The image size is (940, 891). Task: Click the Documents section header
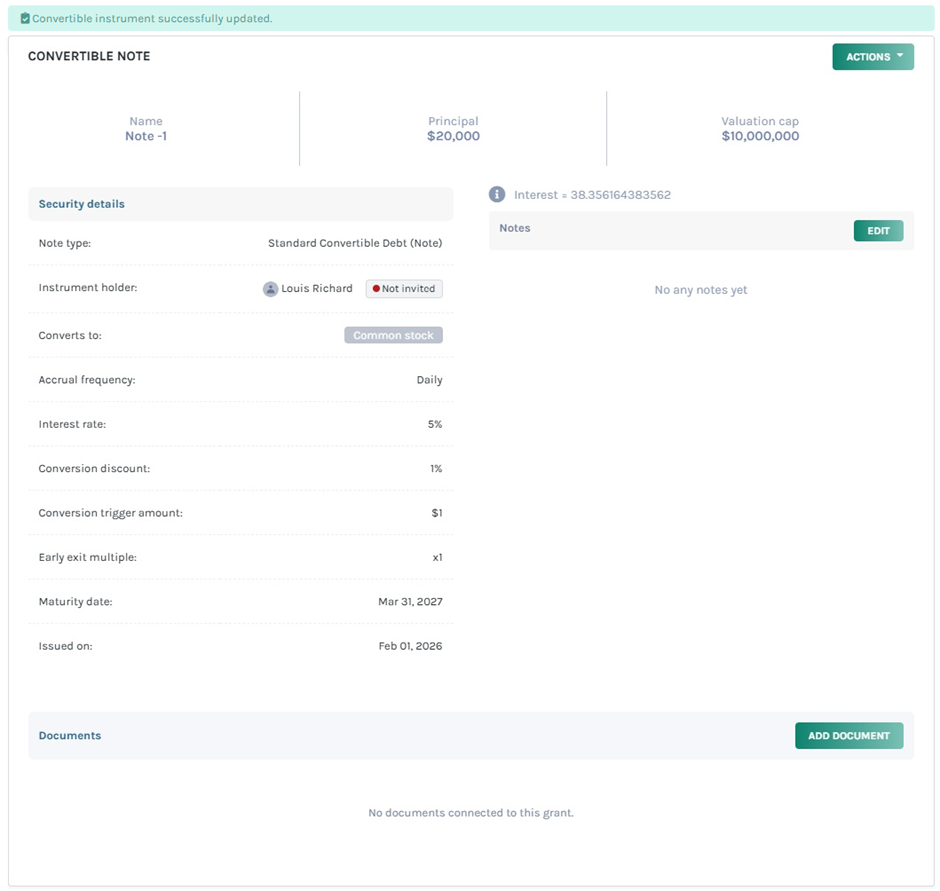pyautogui.click(x=70, y=736)
